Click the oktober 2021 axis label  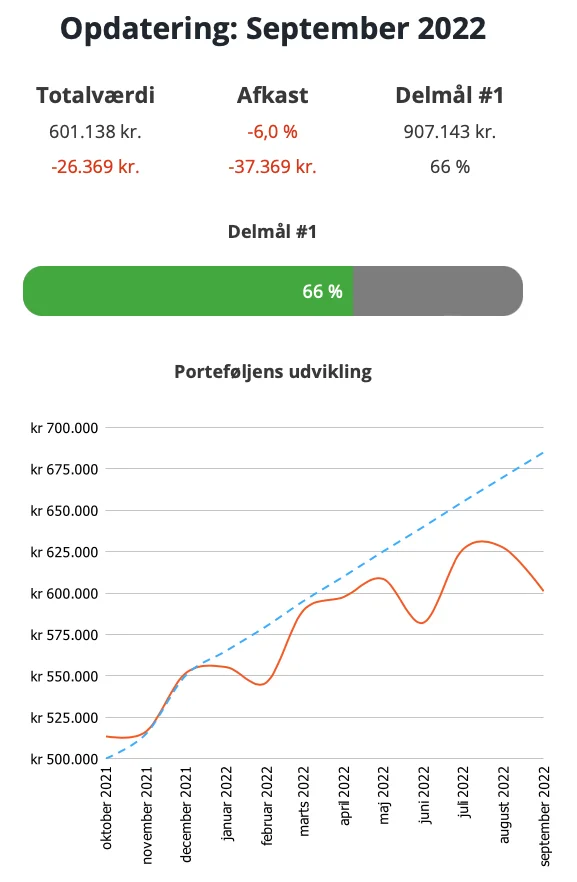pos(107,808)
